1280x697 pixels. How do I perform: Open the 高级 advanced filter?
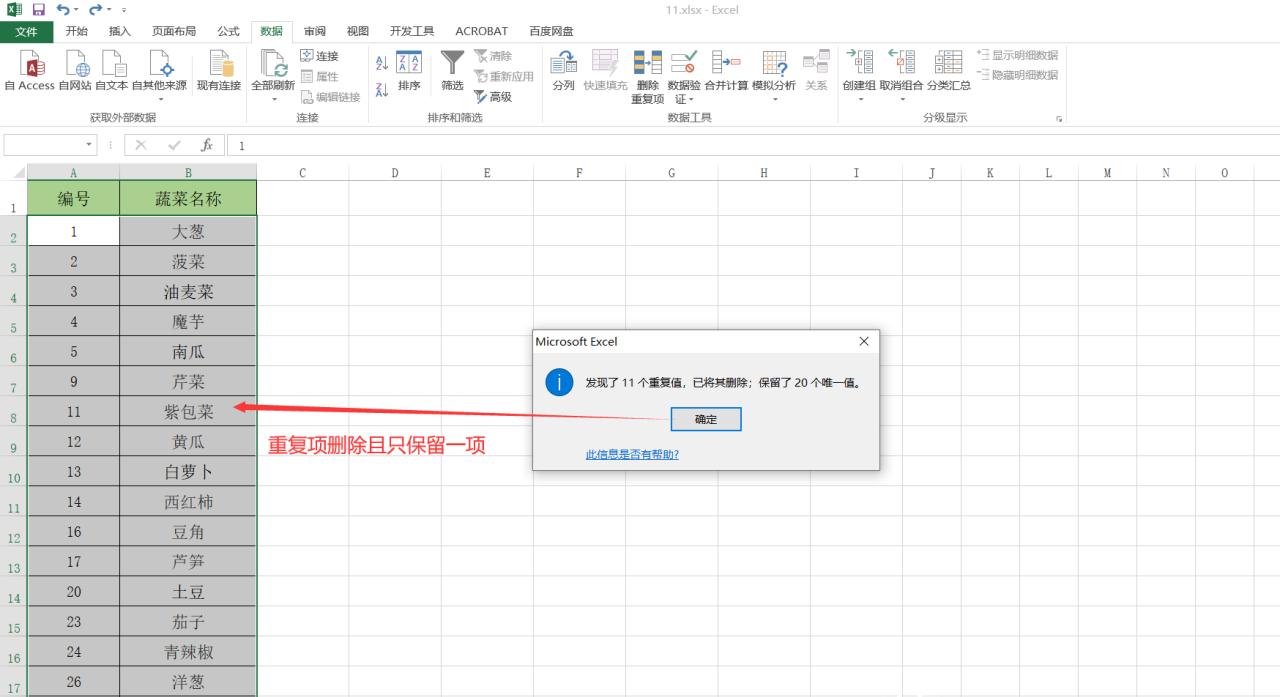coord(493,97)
